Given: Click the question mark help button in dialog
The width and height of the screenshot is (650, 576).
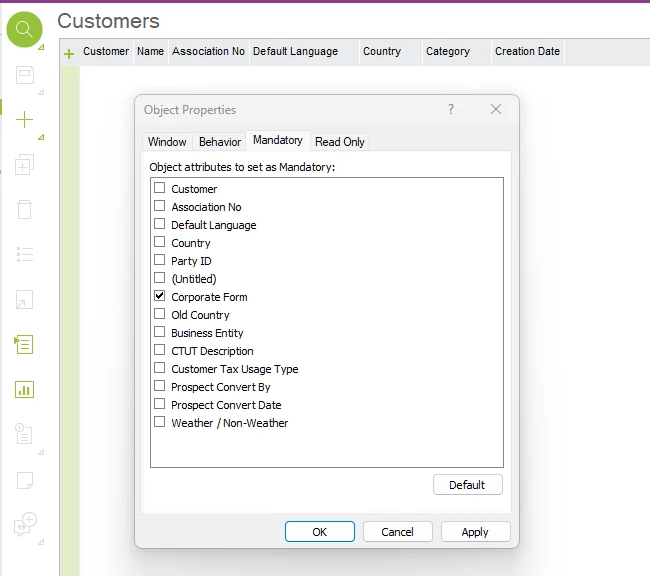Looking at the screenshot, I should coord(451,109).
